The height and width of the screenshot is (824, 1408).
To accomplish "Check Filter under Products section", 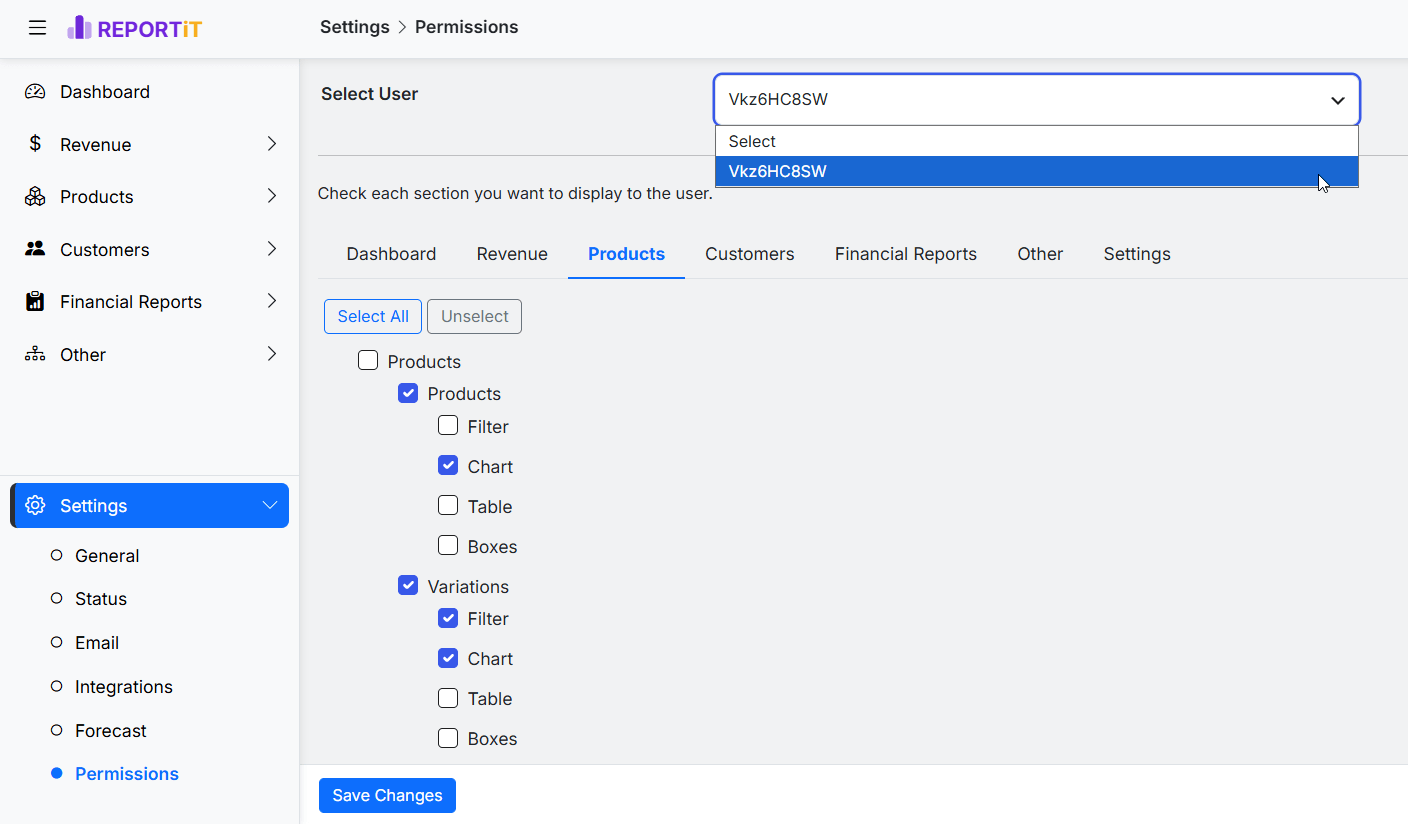I will pos(448,426).
